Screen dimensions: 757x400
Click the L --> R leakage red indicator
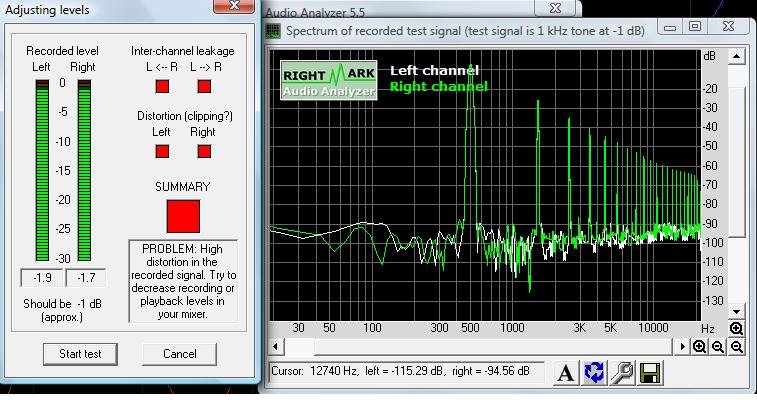(204, 86)
